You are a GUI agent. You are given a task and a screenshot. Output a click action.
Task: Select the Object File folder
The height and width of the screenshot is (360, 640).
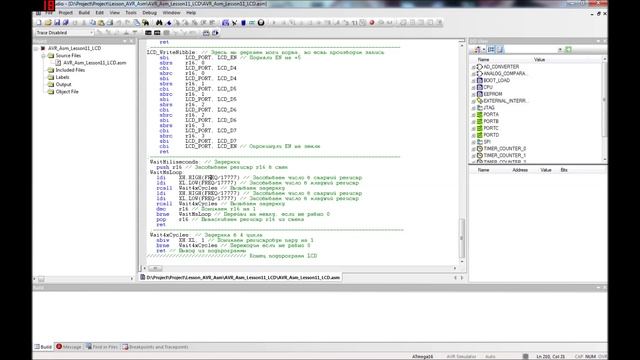click(67, 92)
